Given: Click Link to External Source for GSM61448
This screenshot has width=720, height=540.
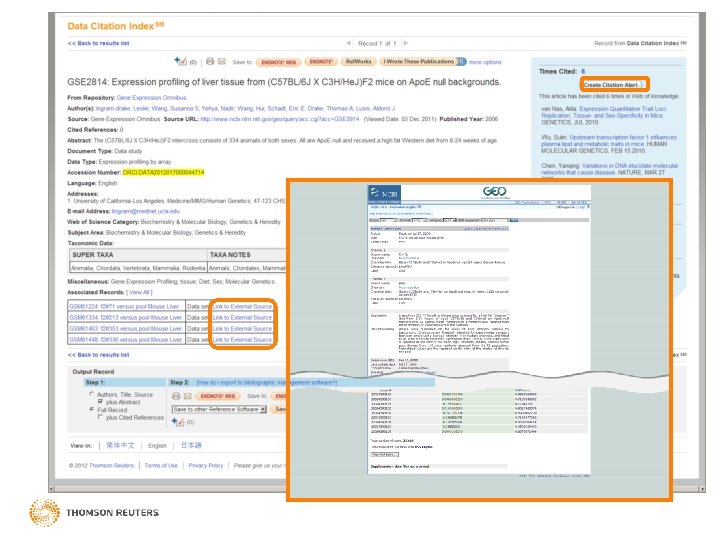Looking at the screenshot, I should tap(242, 340).
